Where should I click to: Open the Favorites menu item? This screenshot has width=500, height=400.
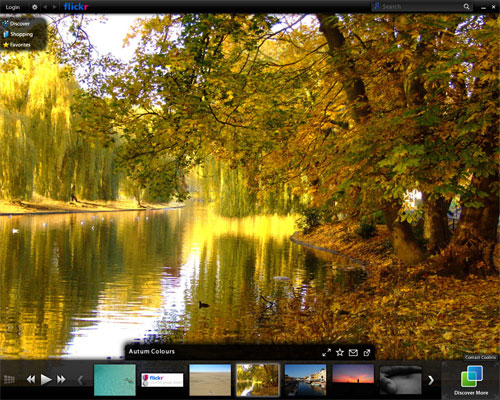(17, 45)
